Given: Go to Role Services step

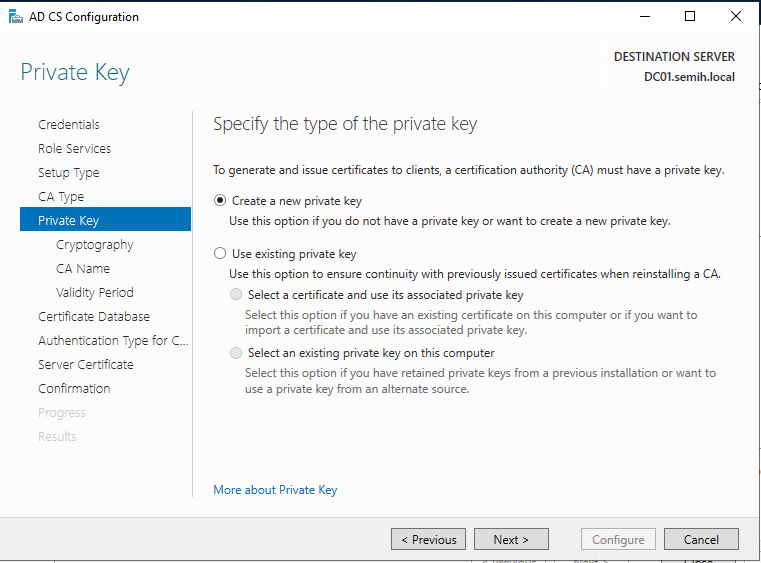Looking at the screenshot, I should tap(74, 148).
